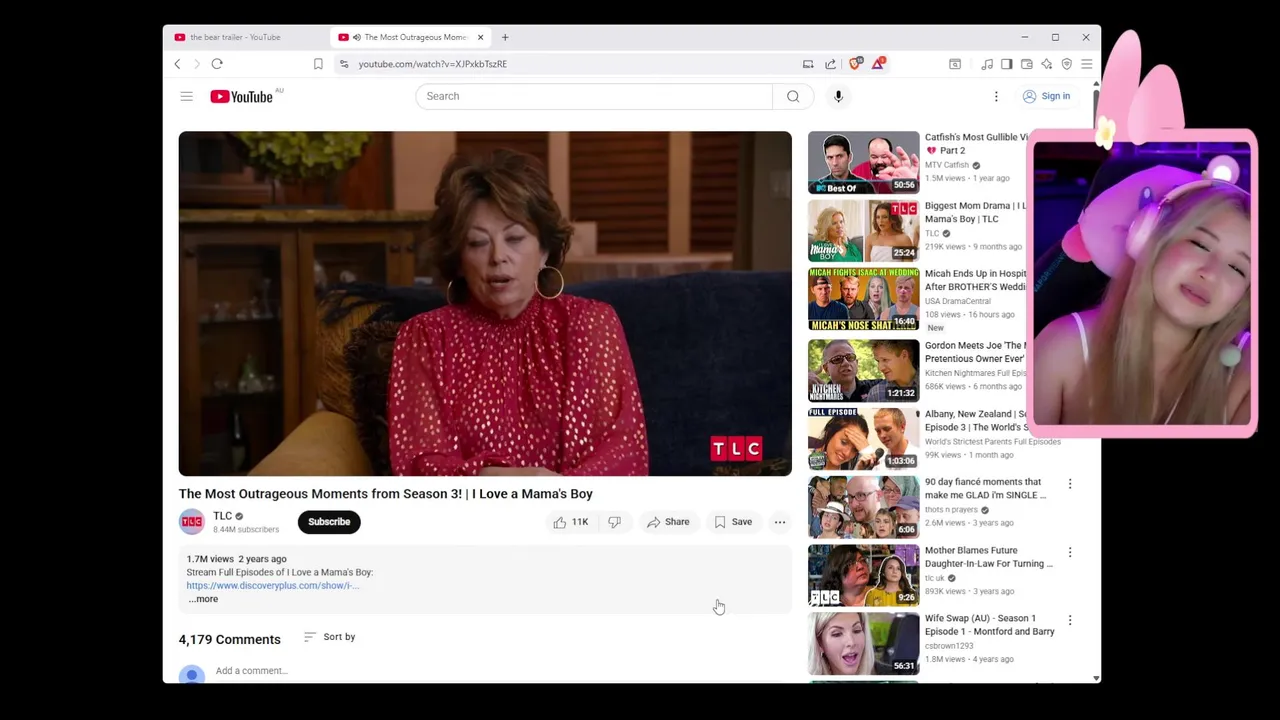Image resolution: width=1280 pixels, height=720 pixels.
Task: Open the discoveryplus.com link
Action: [x=272, y=586]
